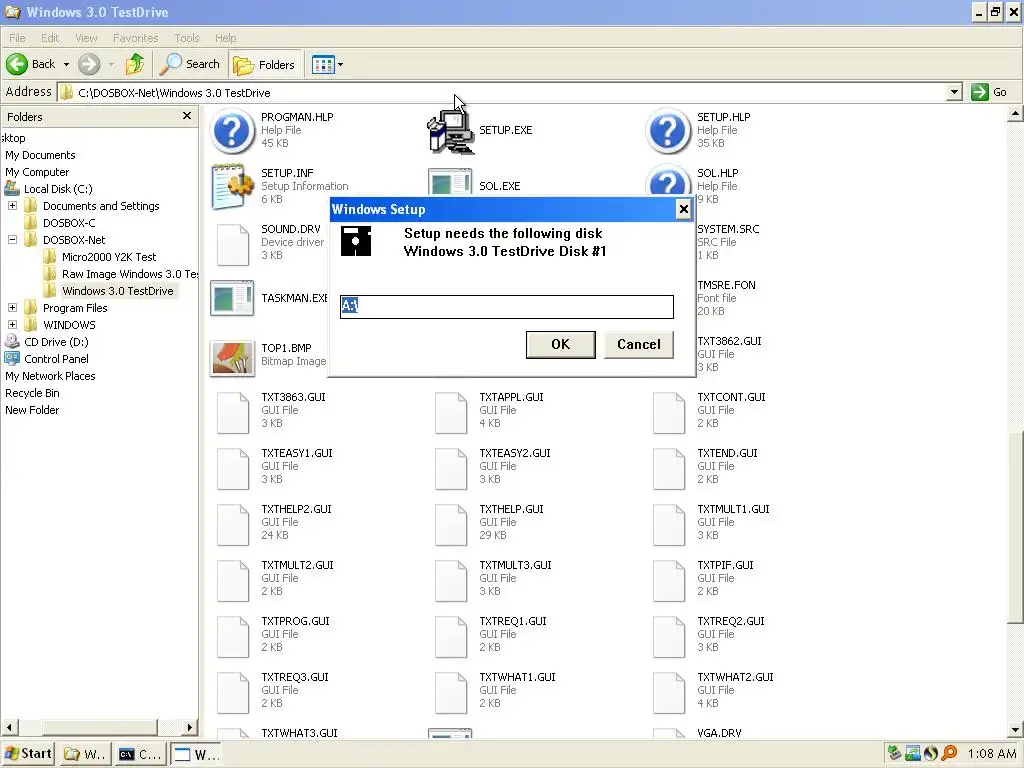
Task: Click the TXTREQ1.GUI file icon
Action: pyautogui.click(x=451, y=636)
